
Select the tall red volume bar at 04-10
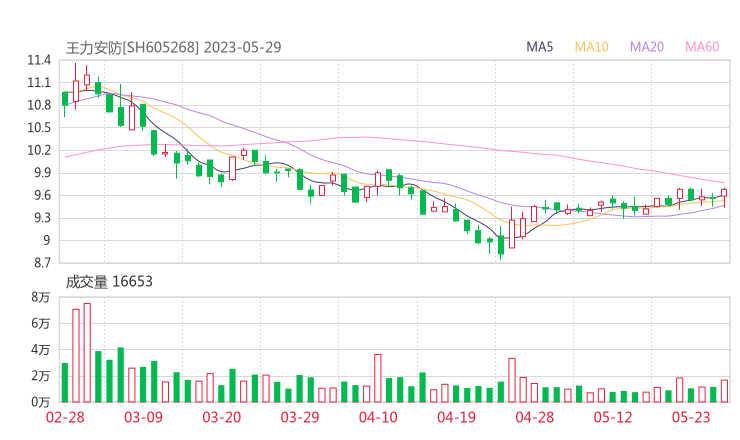point(378,378)
